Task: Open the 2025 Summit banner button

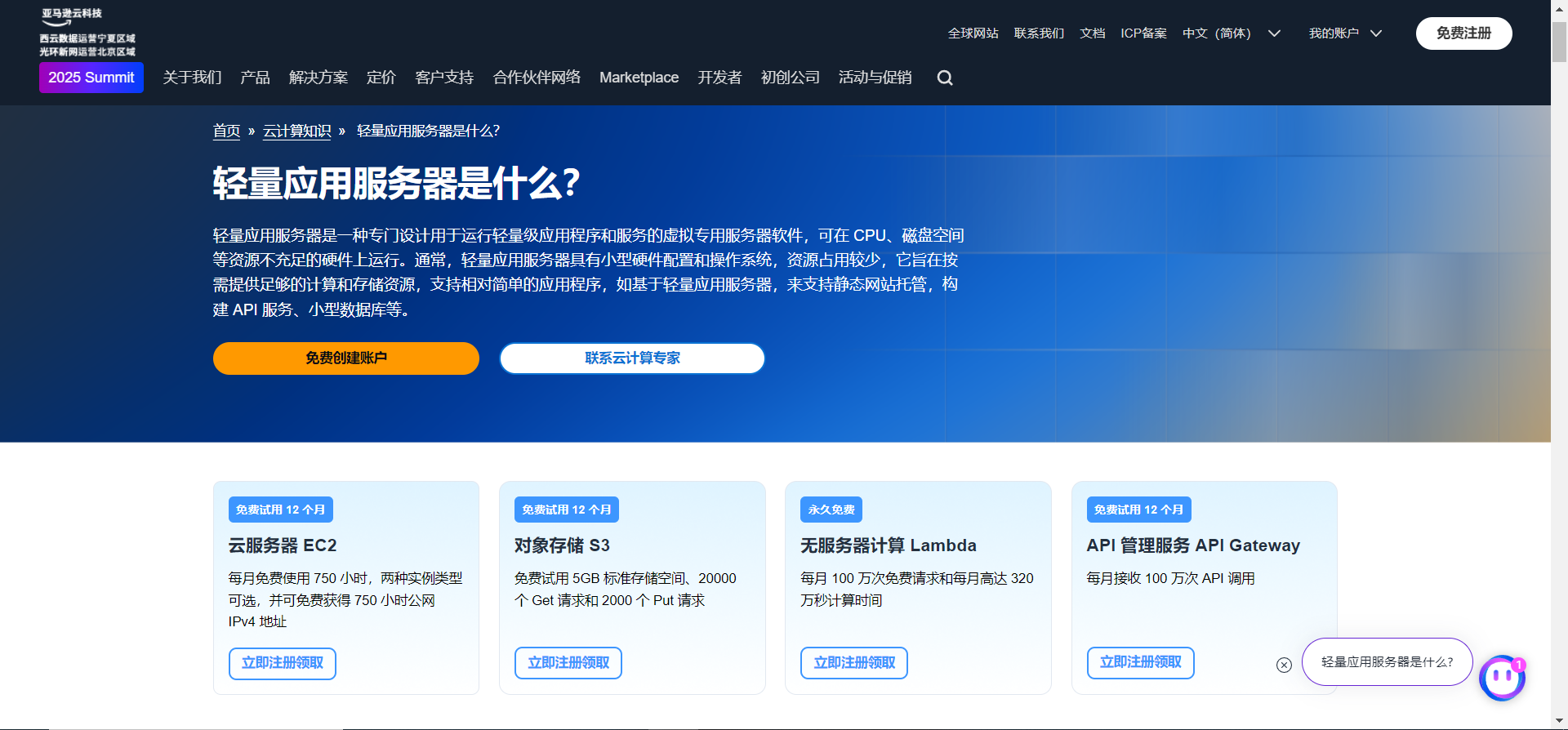Action: (91, 78)
